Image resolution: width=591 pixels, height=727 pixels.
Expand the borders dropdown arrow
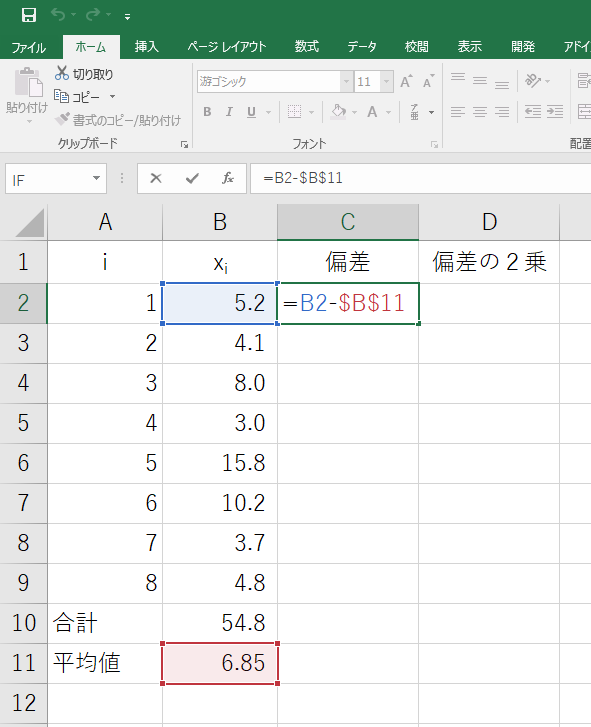point(311,112)
